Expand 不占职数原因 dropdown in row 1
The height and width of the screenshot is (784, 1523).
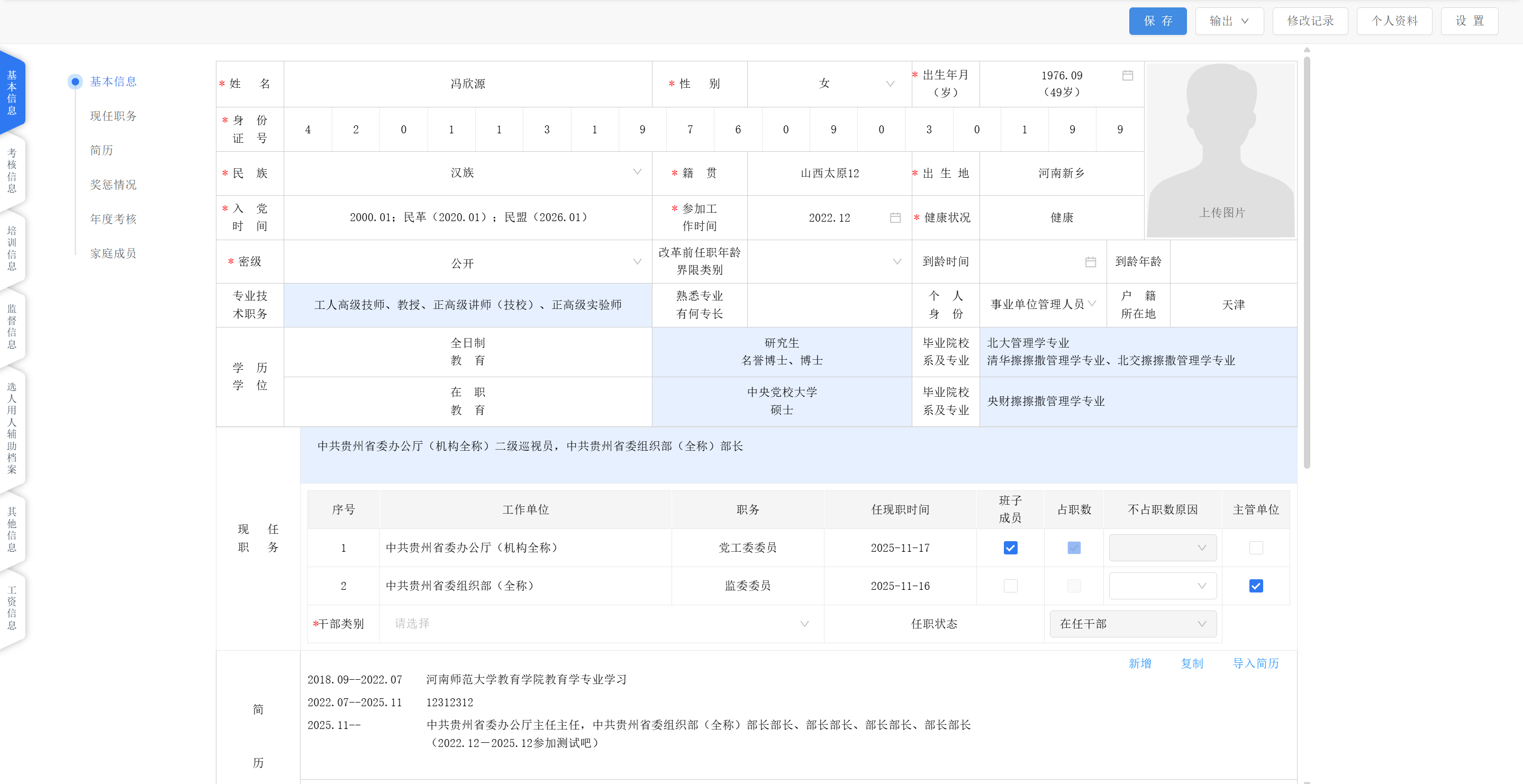pyautogui.click(x=1162, y=548)
